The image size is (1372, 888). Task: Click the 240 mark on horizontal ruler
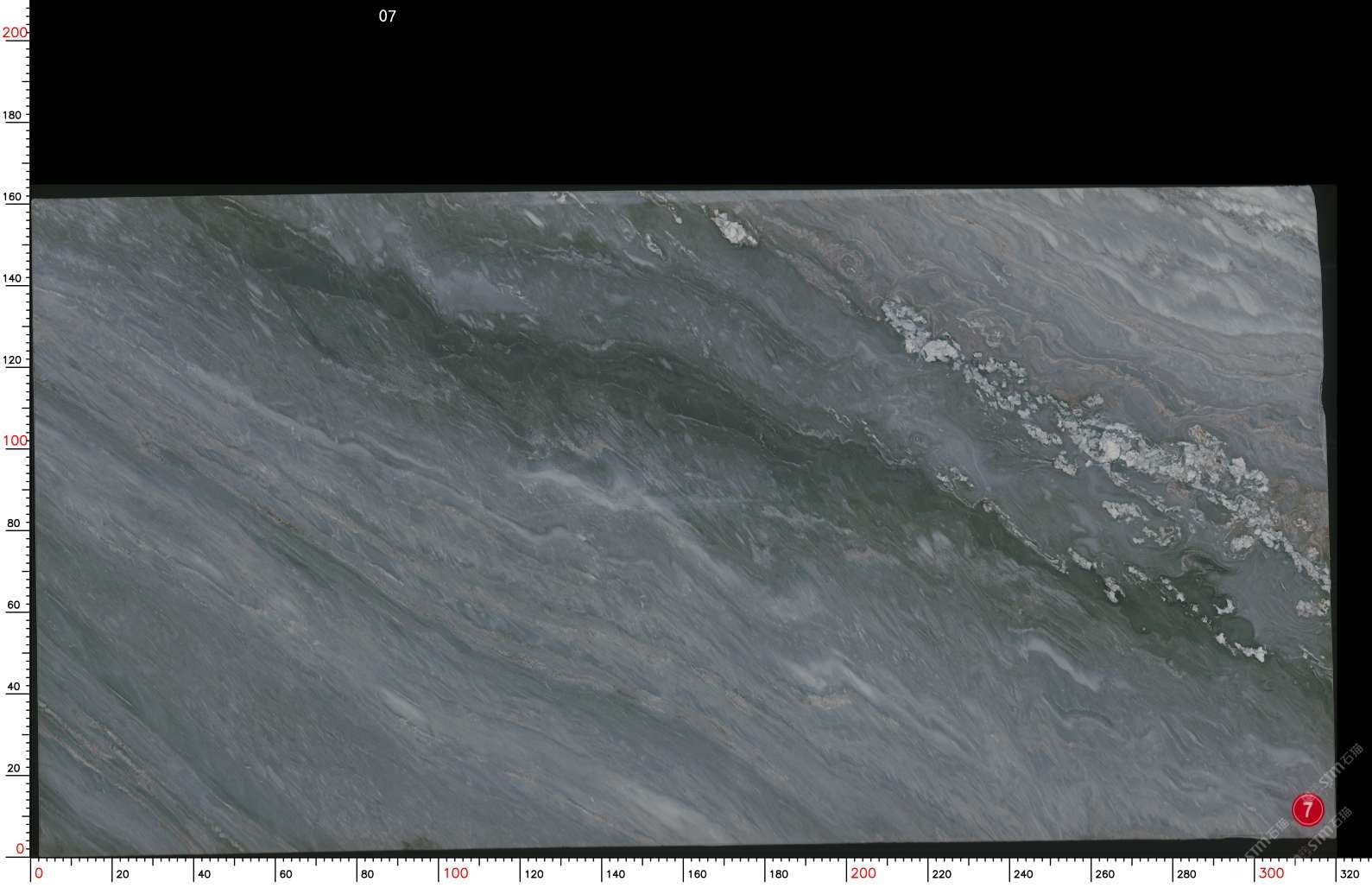pyautogui.click(x=1023, y=874)
